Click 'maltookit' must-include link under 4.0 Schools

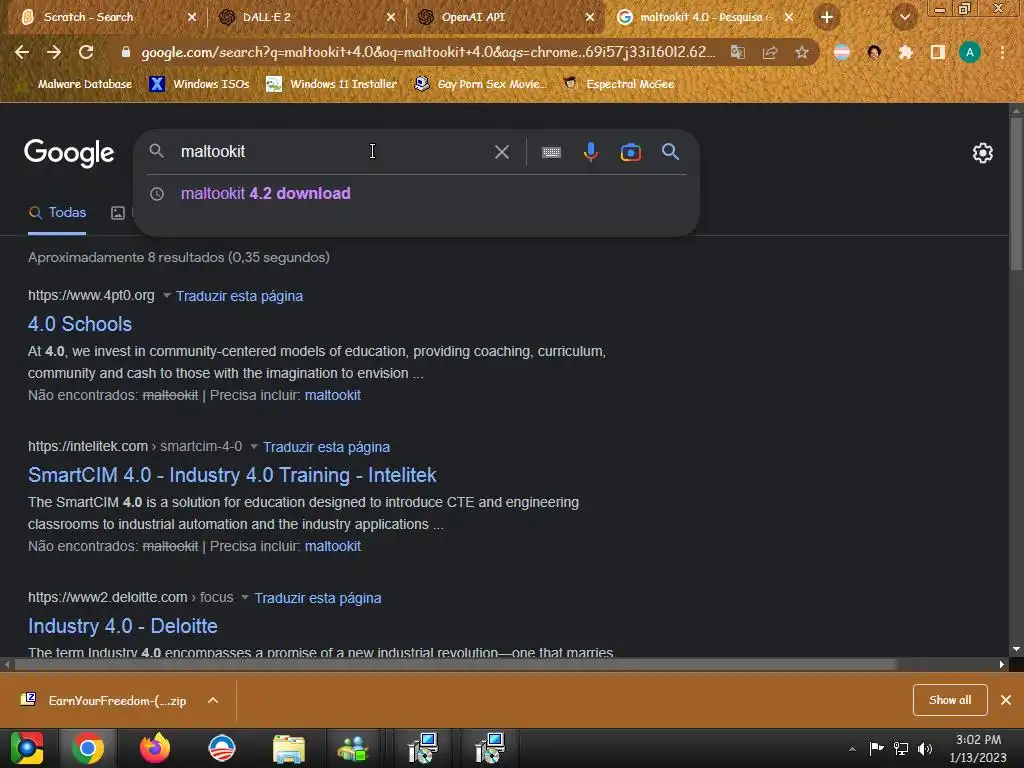tap(332, 395)
